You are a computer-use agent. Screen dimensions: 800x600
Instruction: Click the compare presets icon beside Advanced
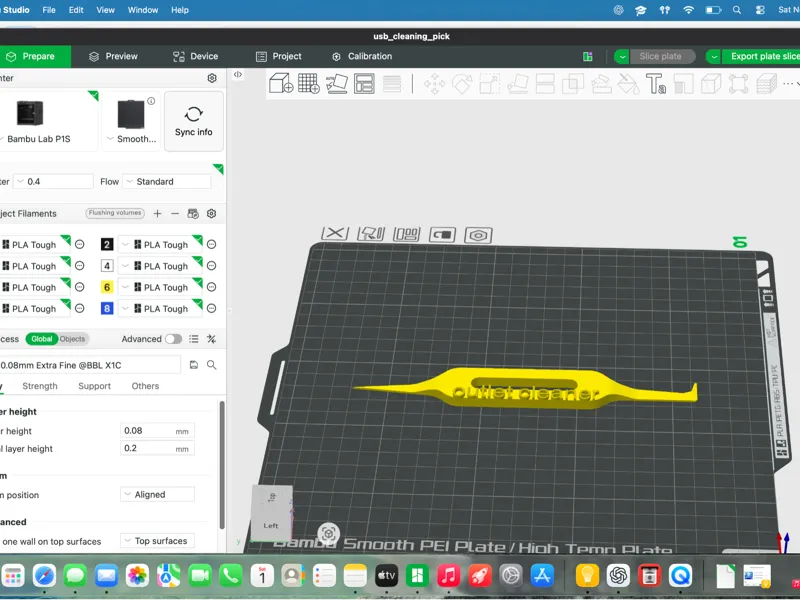[x=211, y=339]
